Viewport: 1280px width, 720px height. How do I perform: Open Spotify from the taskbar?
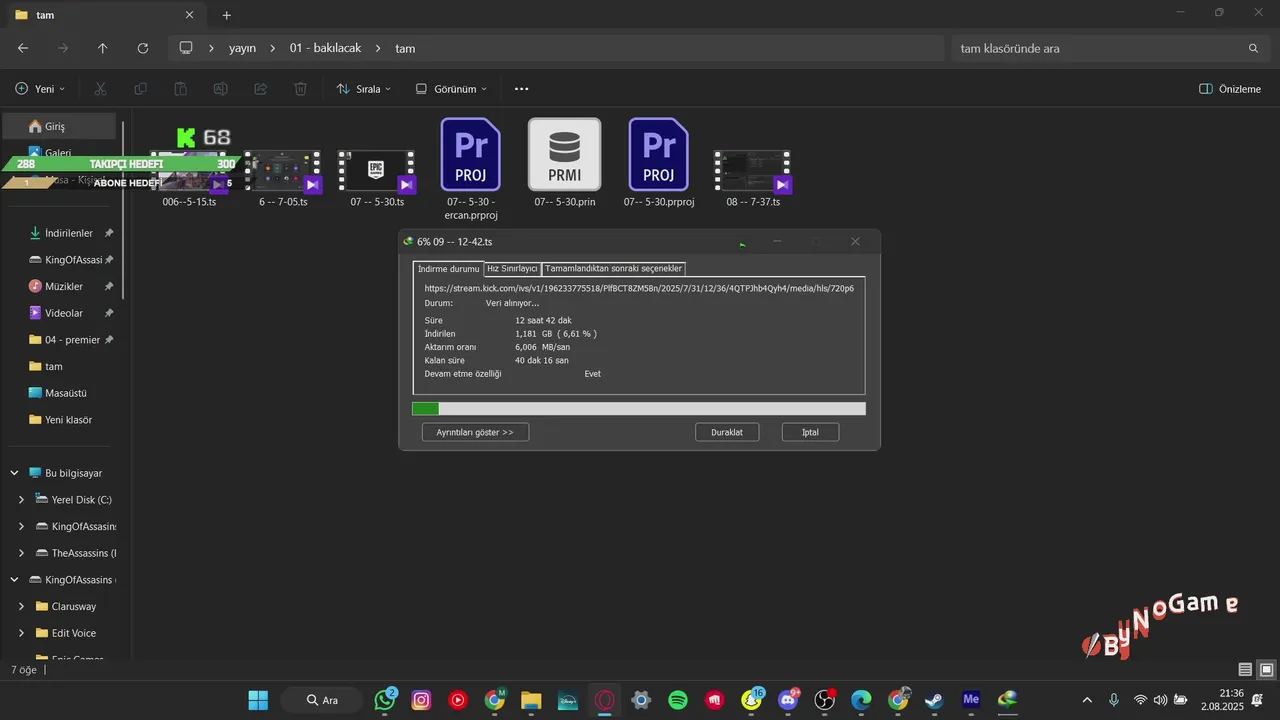click(x=677, y=700)
